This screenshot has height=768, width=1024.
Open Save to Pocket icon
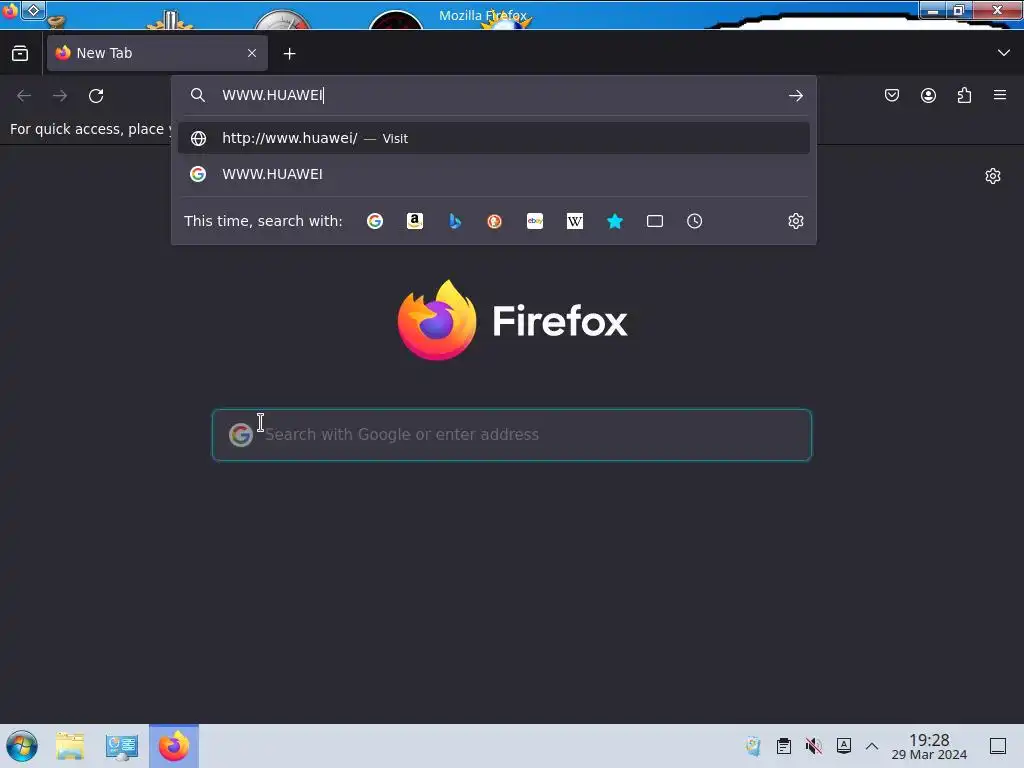[891, 95]
